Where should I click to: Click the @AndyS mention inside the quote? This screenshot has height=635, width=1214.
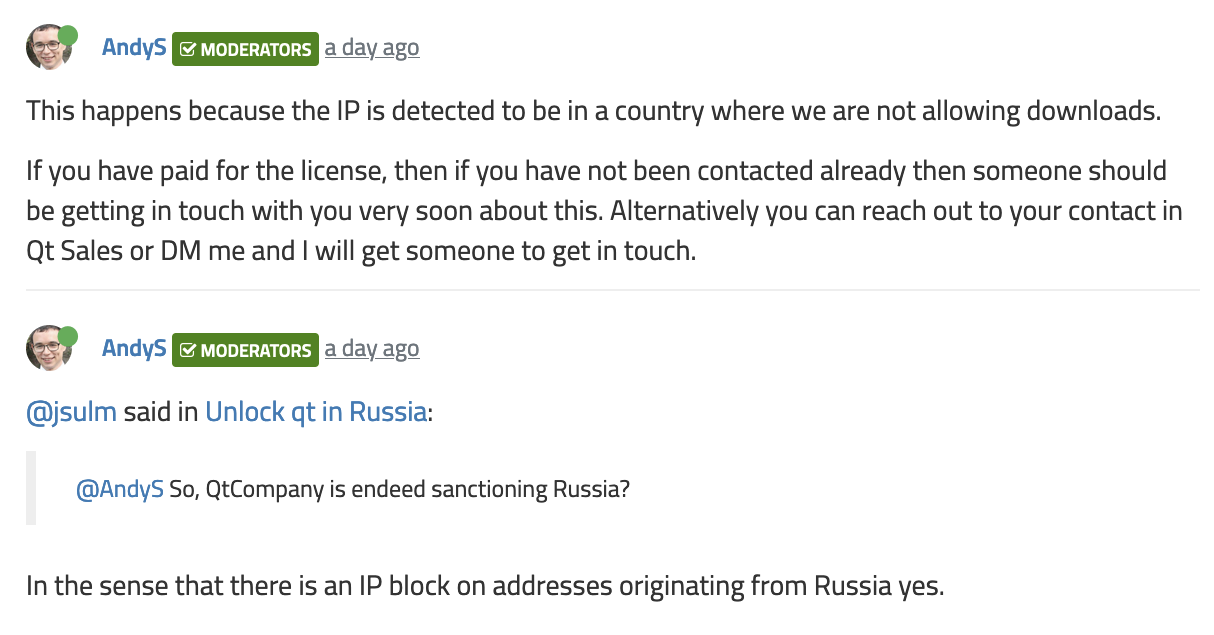[x=120, y=490]
